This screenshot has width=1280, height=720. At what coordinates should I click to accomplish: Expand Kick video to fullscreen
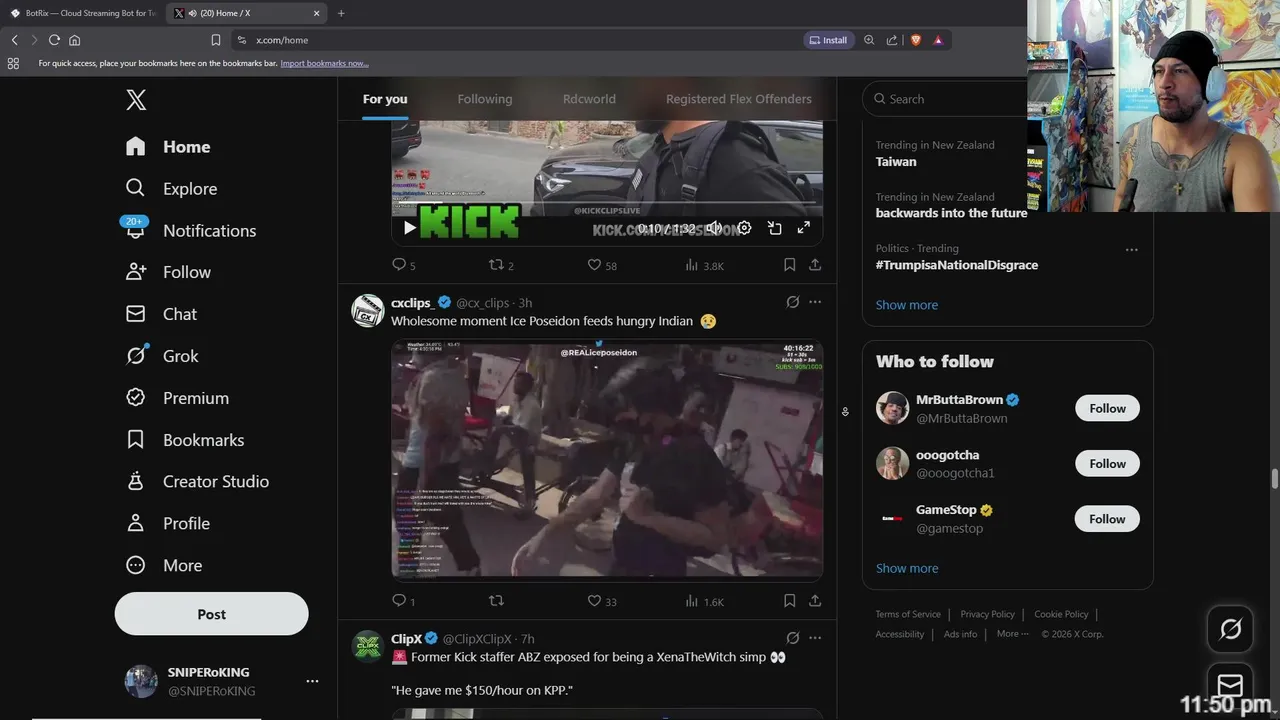(x=803, y=228)
